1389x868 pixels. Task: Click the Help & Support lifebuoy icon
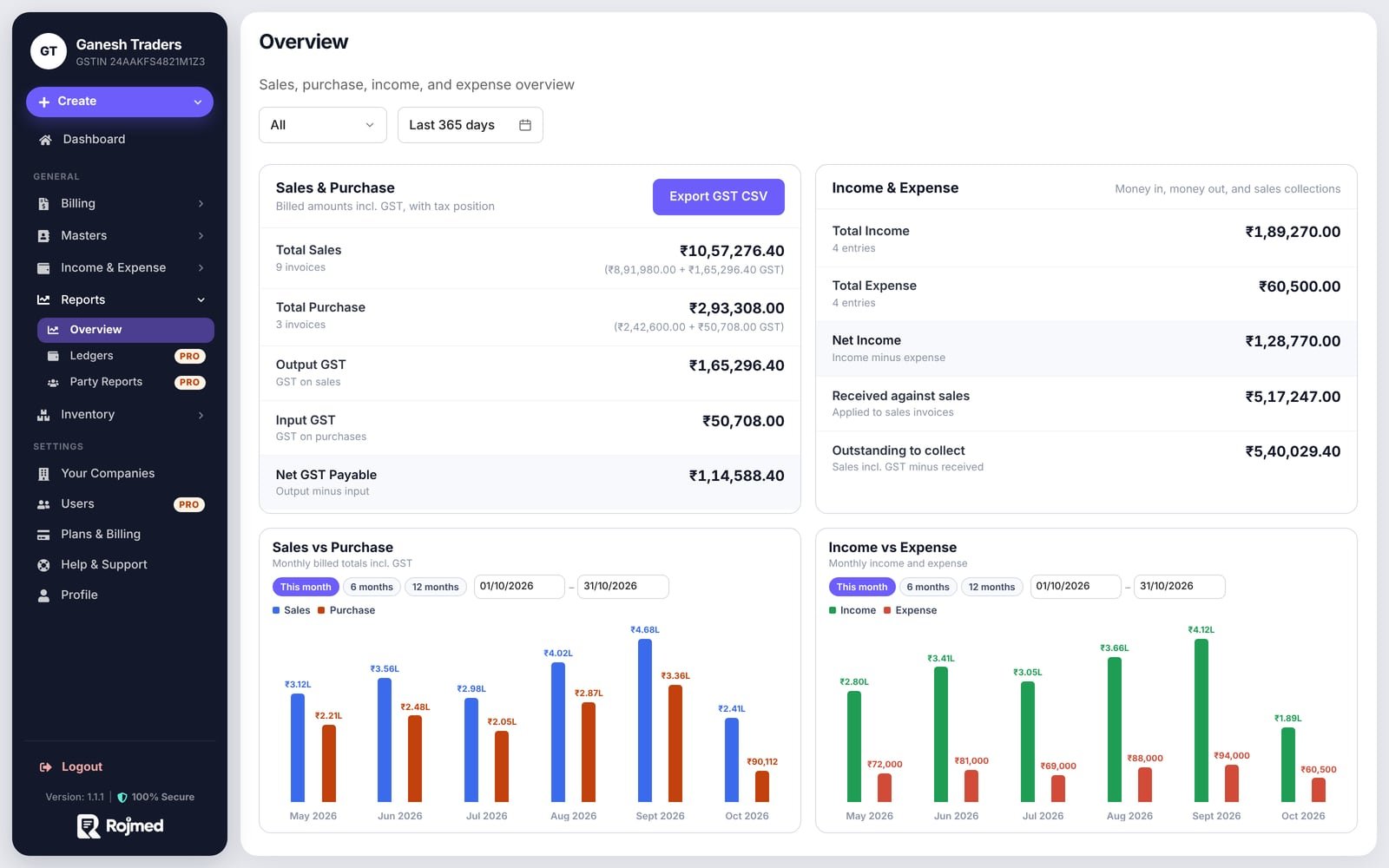click(43, 565)
